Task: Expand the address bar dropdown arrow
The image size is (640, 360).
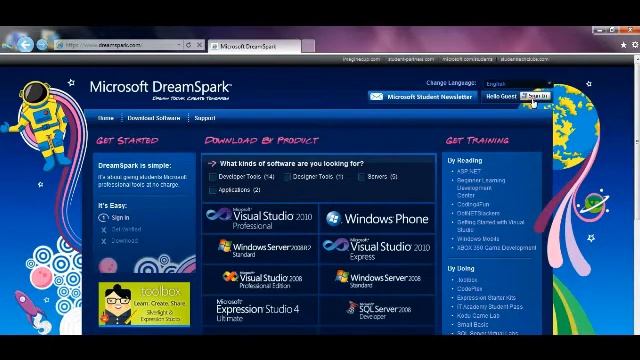Action: pos(179,44)
